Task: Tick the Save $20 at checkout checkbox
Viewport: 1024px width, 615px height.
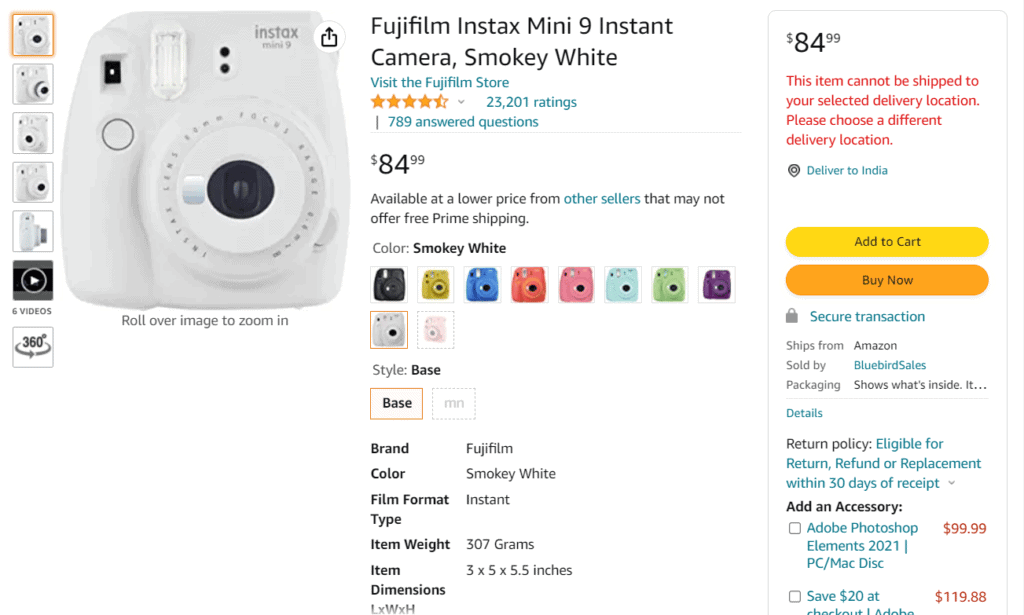Action: click(795, 597)
